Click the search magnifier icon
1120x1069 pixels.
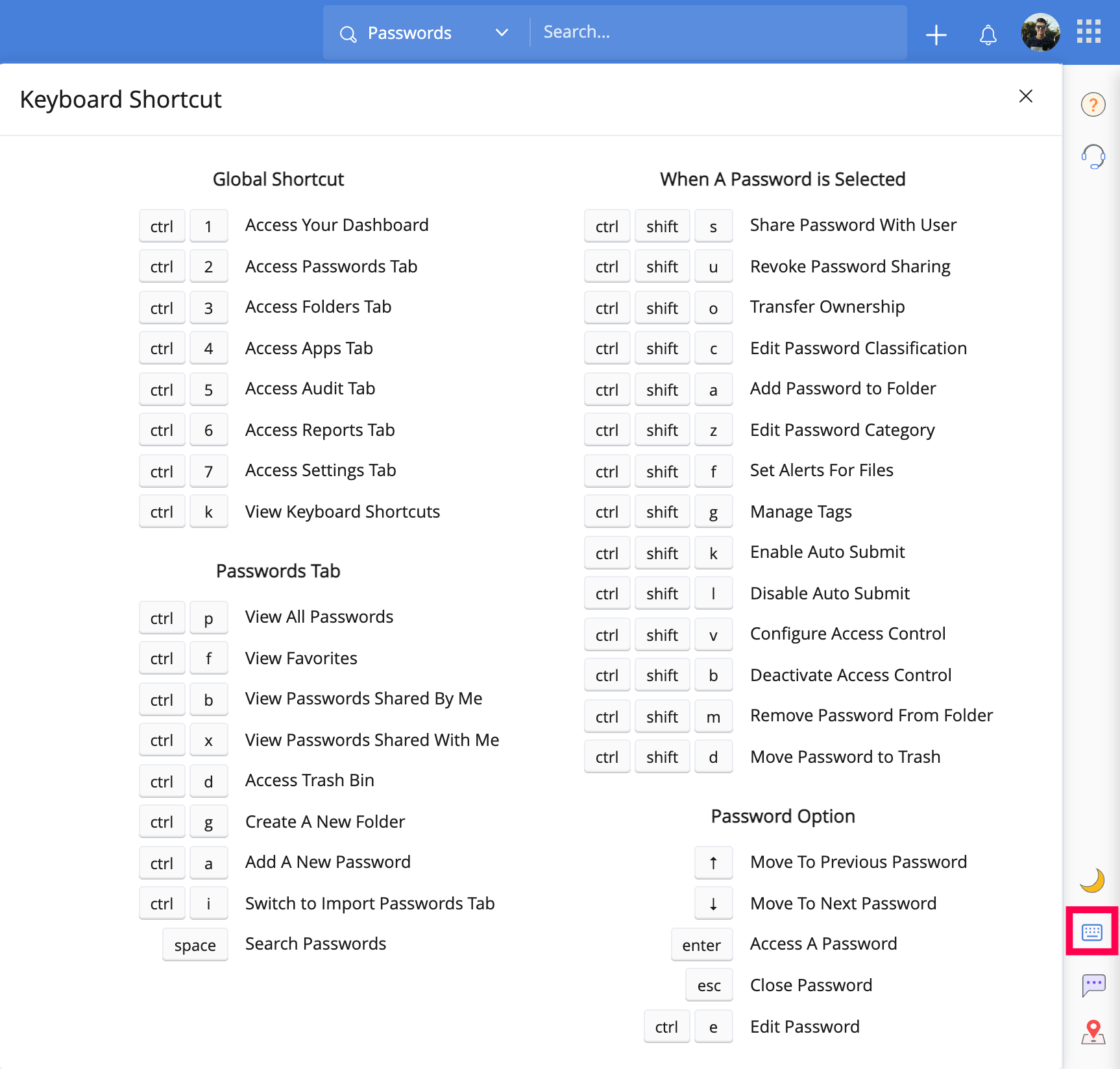(x=348, y=34)
